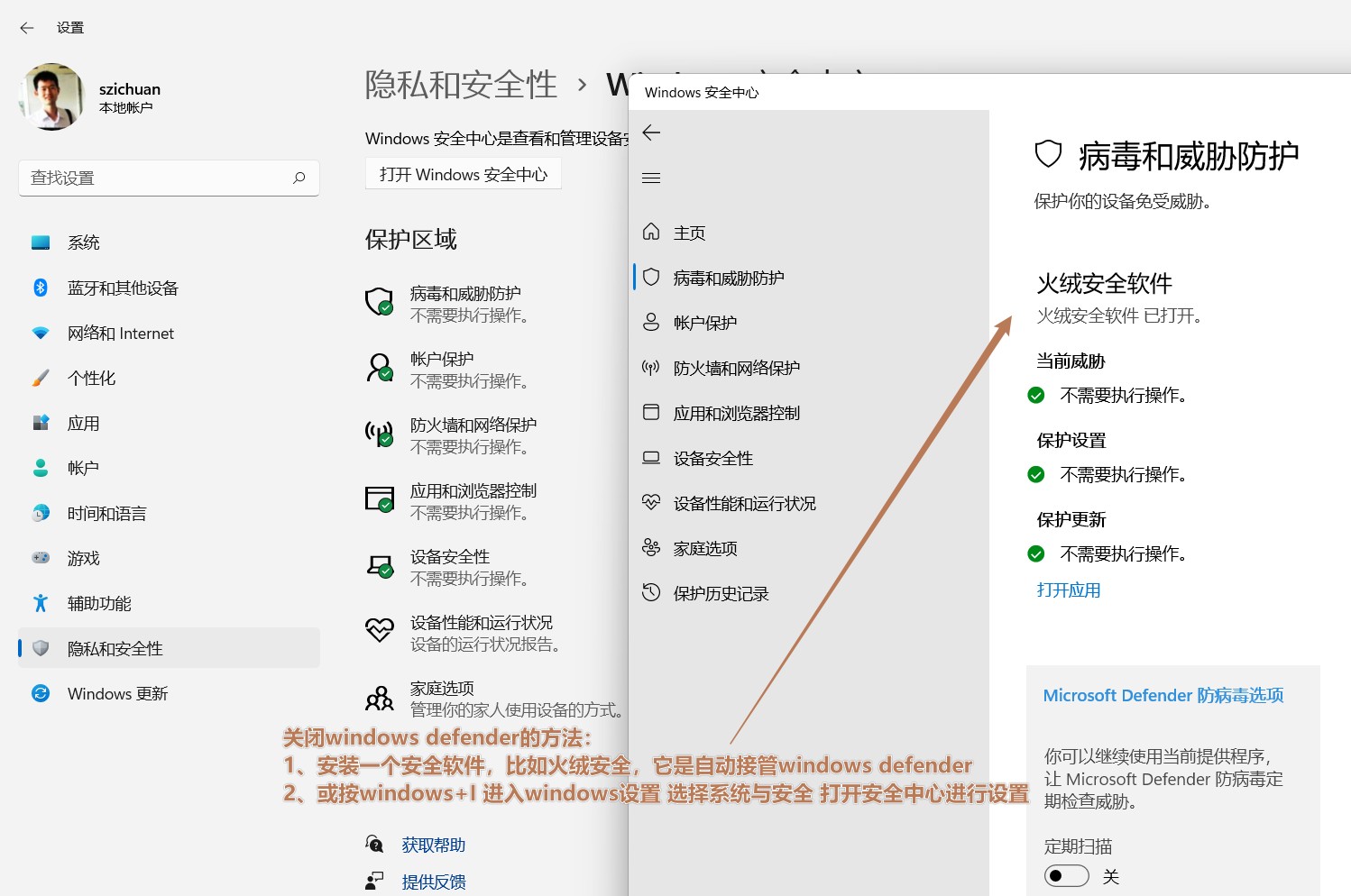The image size is (1351, 896).
Task: Click green check under 当前威胁
Action: [1036, 395]
